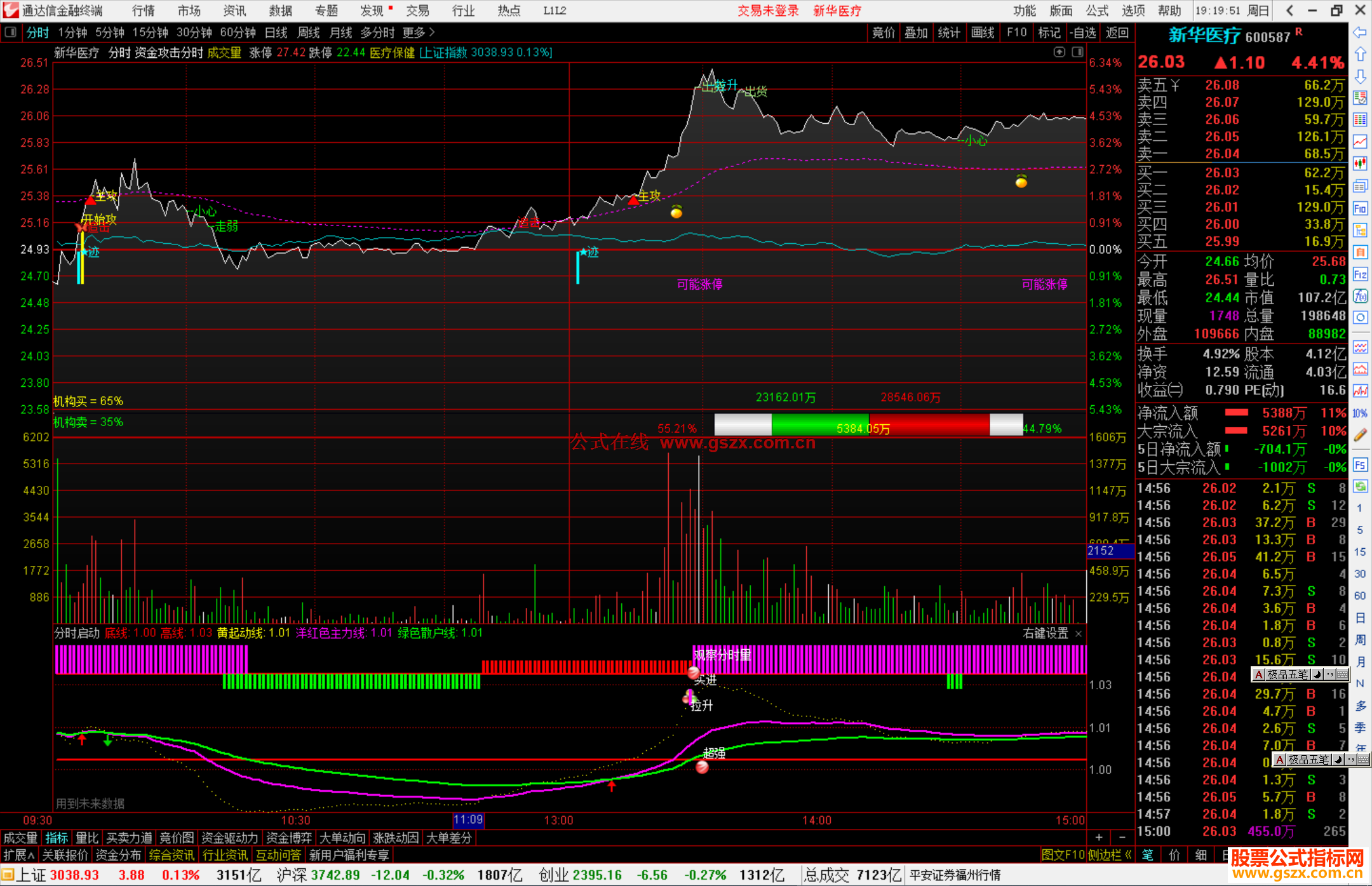Viewport: 1372px width, 886px height.
Task: Collapse the 侧边栏 sidebar
Action: pyautogui.click(x=1111, y=855)
